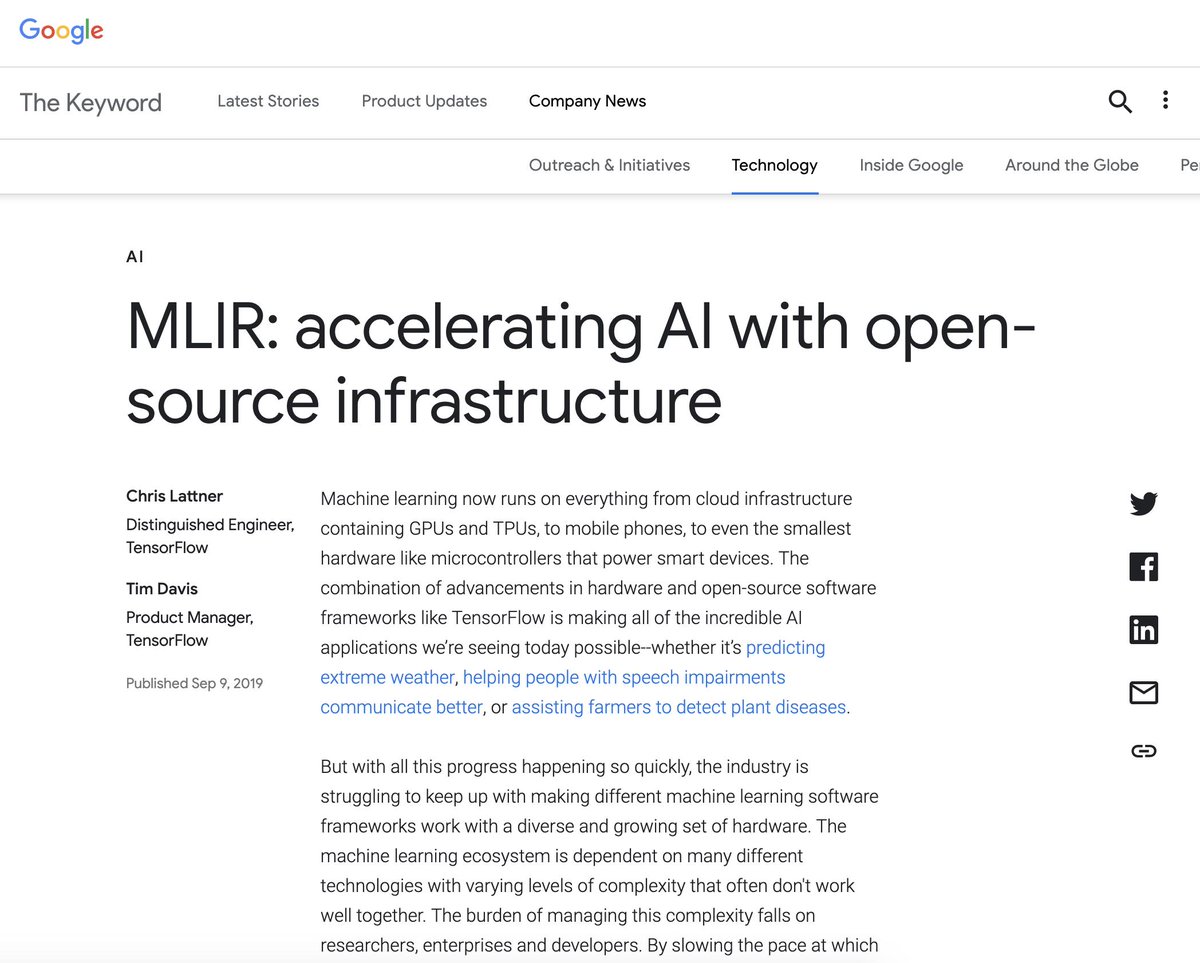The image size is (1200, 963).
Task: Click author name Chris Lattner
Action: pos(174,496)
